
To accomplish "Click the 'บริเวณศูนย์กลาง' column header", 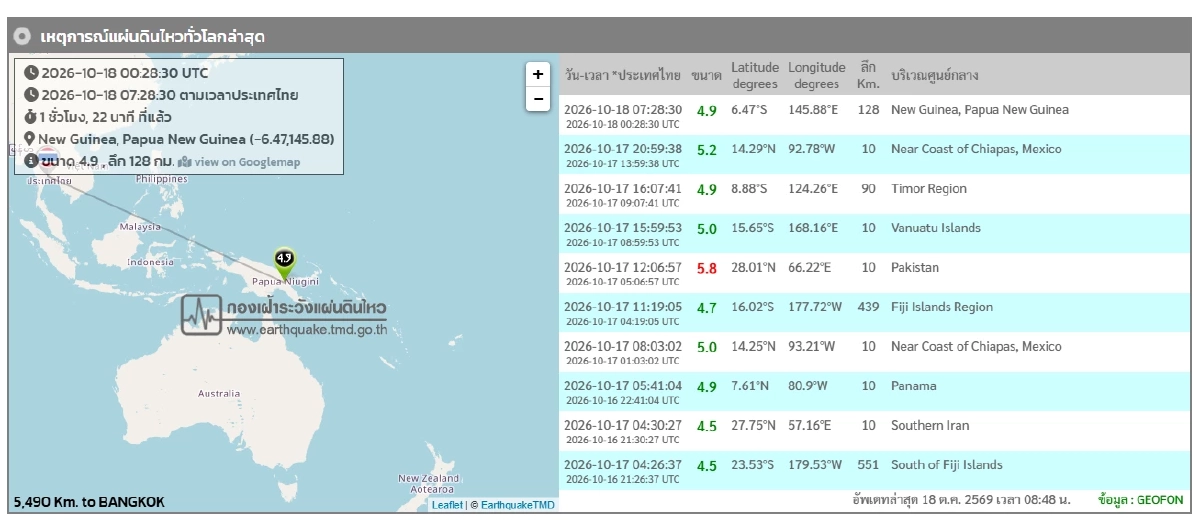I will tap(934, 75).
